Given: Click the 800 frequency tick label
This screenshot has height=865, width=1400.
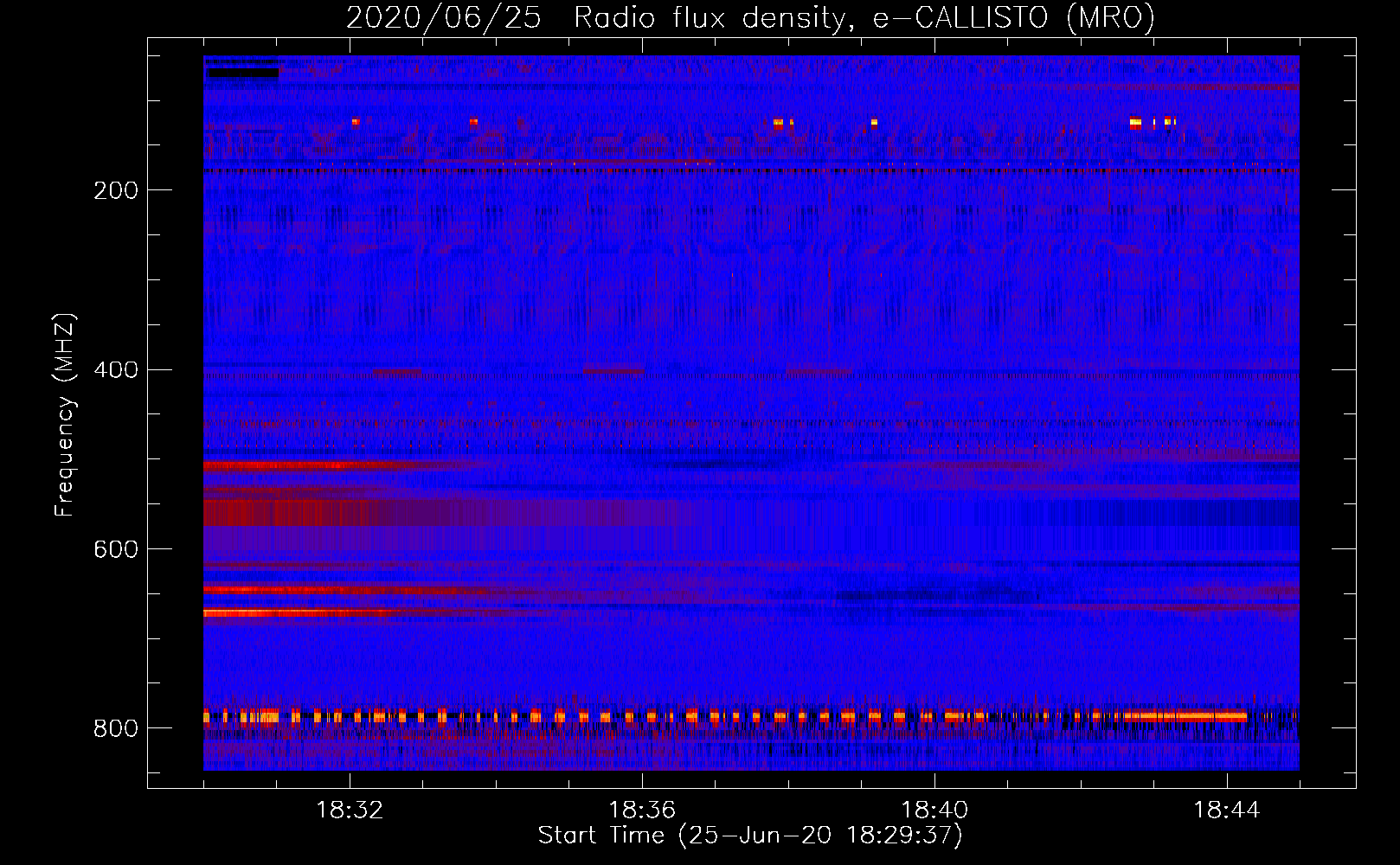Looking at the screenshot, I should pos(116,729).
